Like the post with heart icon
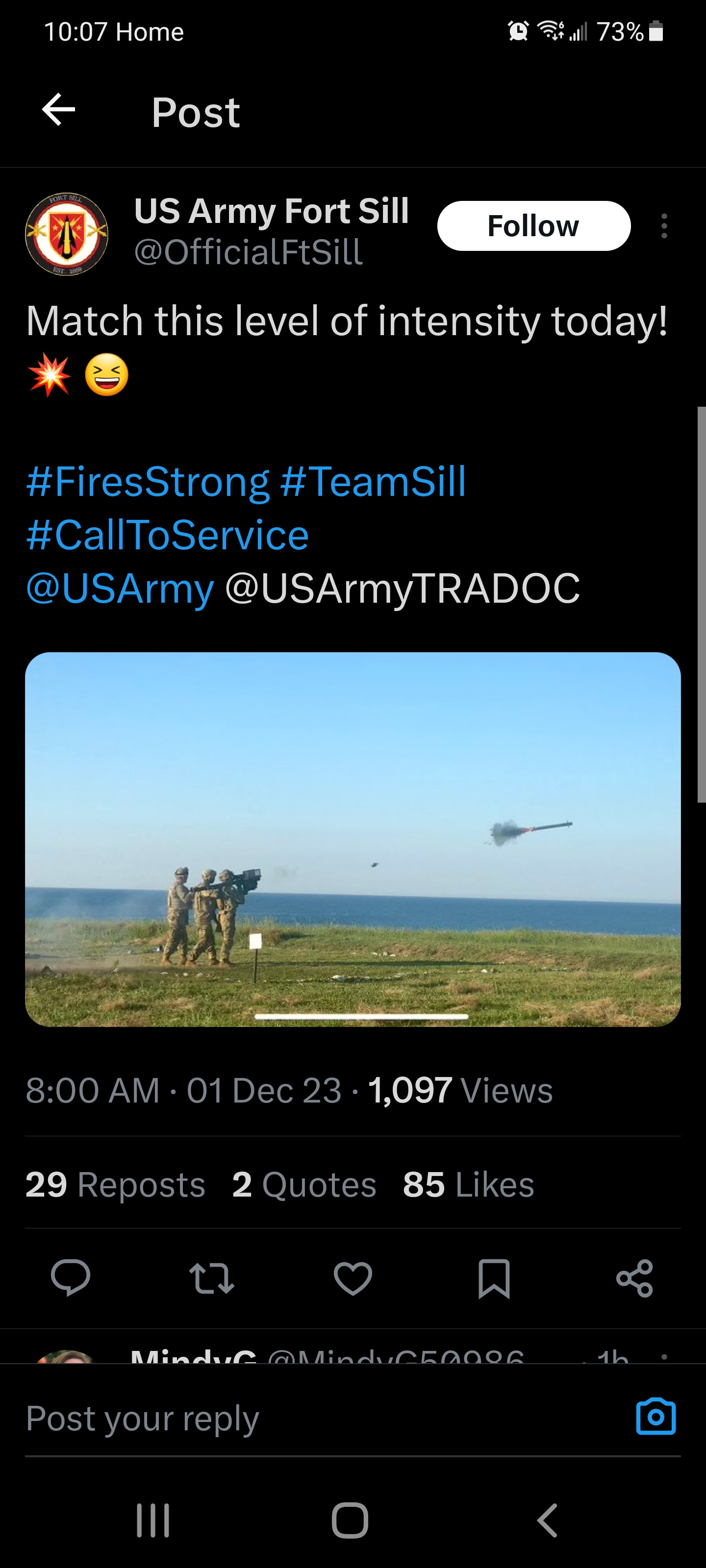This screenshot has height=1568, width=706. (x=353, y=1277)
